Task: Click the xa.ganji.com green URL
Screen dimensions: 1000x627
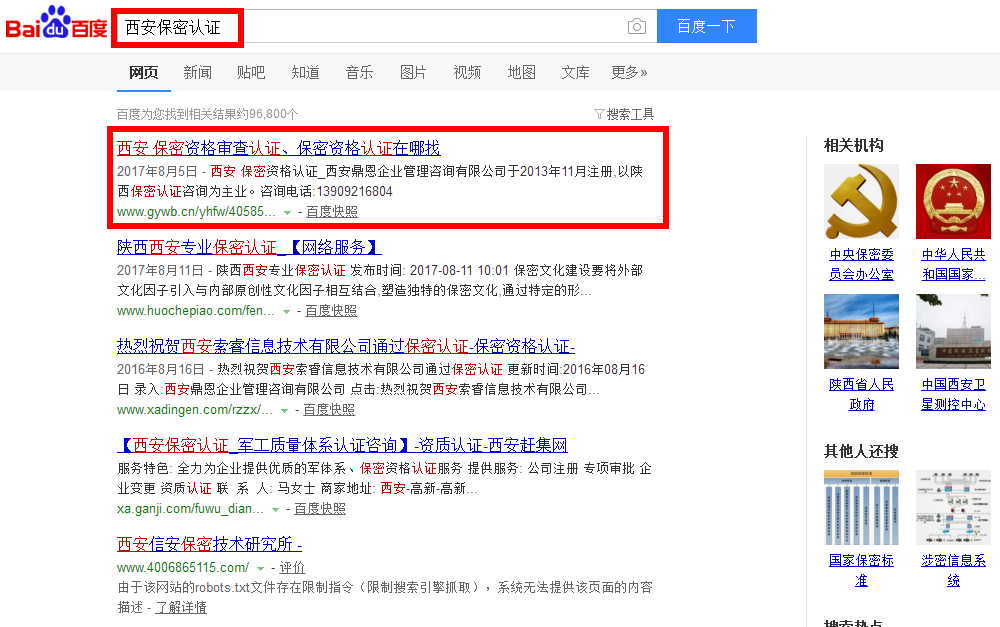Action: pos(190,508)
